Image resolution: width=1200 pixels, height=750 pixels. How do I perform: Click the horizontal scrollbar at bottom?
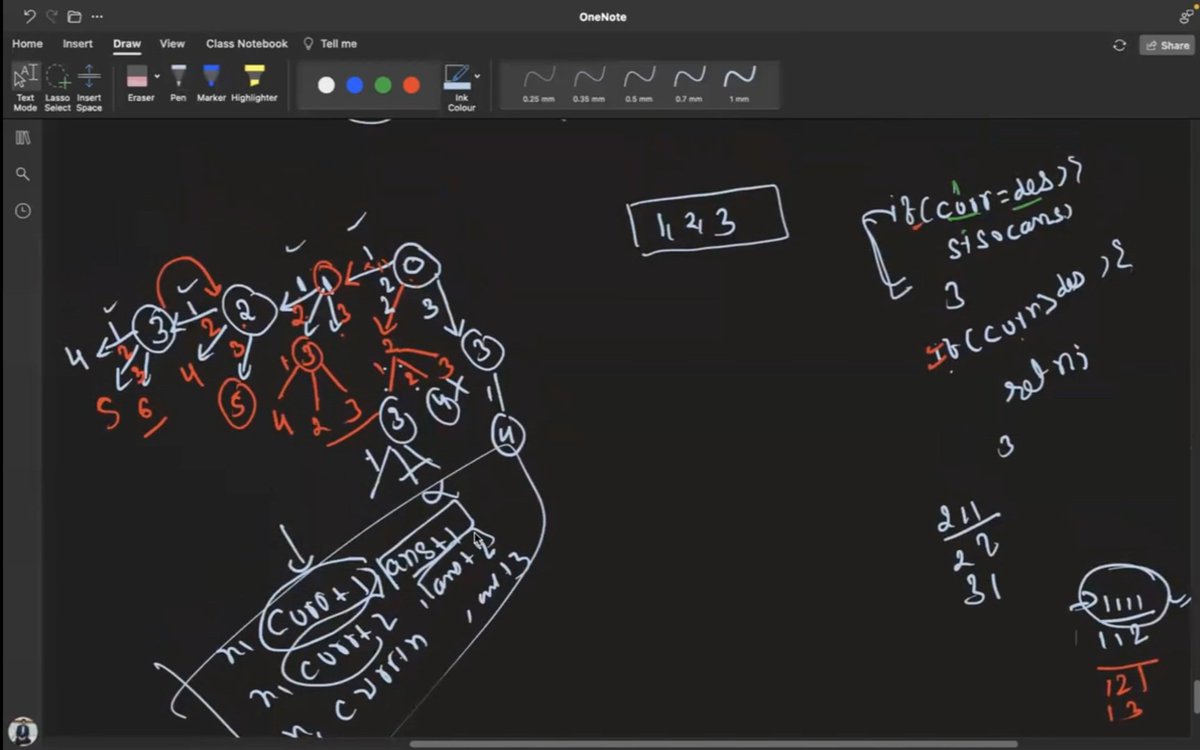point(714,744)
